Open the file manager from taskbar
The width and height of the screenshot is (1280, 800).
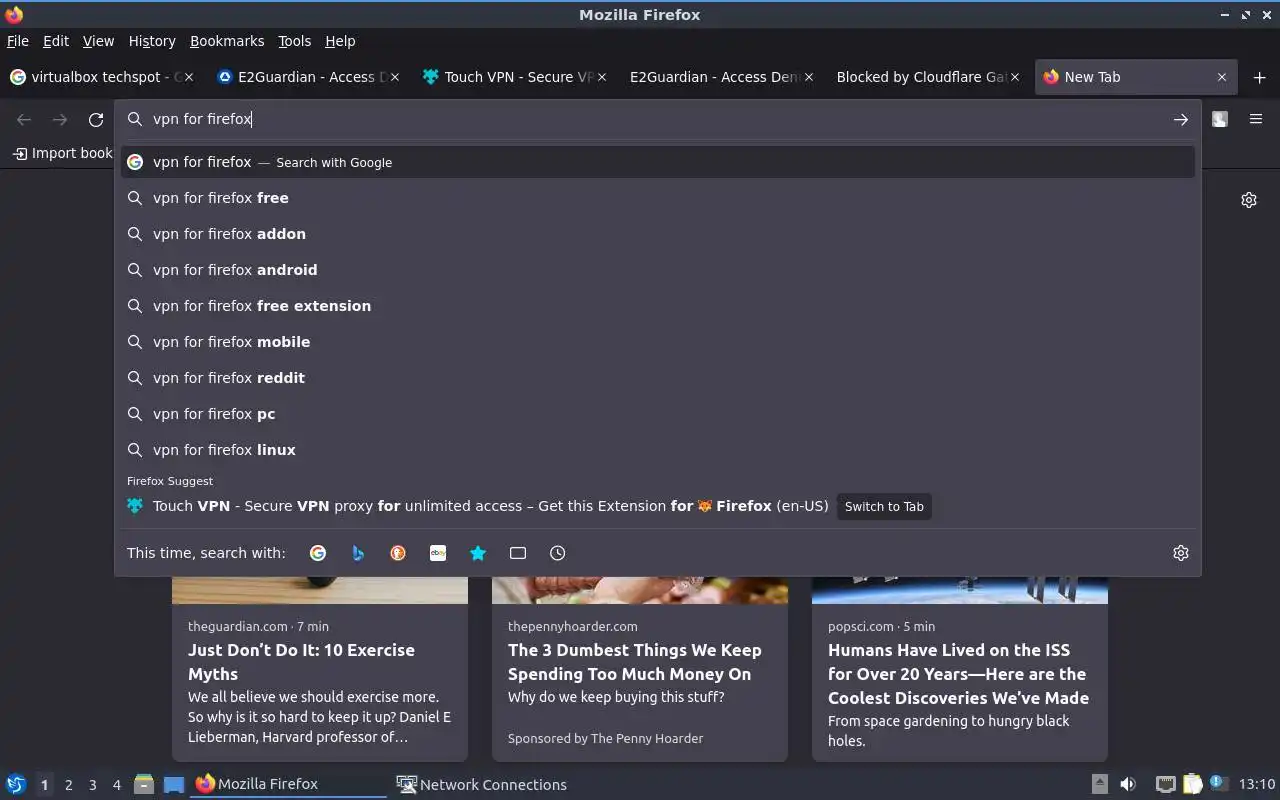click(144, 784)
